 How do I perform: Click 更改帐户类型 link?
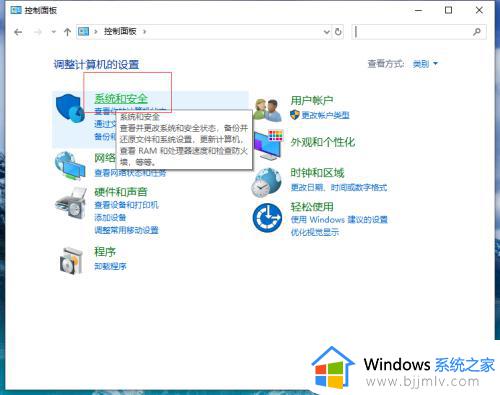coord(325,115)
